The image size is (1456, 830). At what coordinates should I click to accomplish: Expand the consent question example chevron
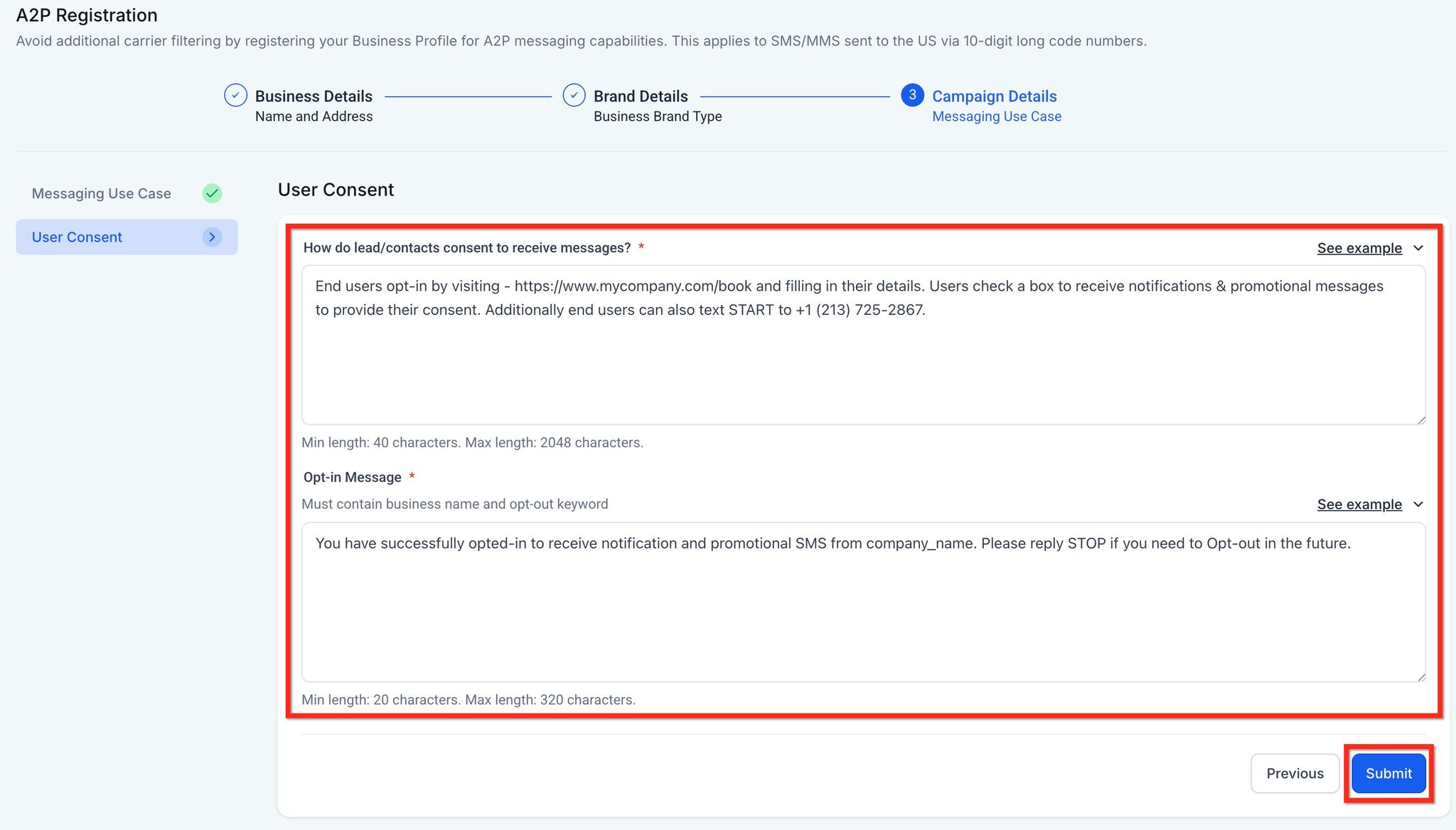pos(1418,248)
